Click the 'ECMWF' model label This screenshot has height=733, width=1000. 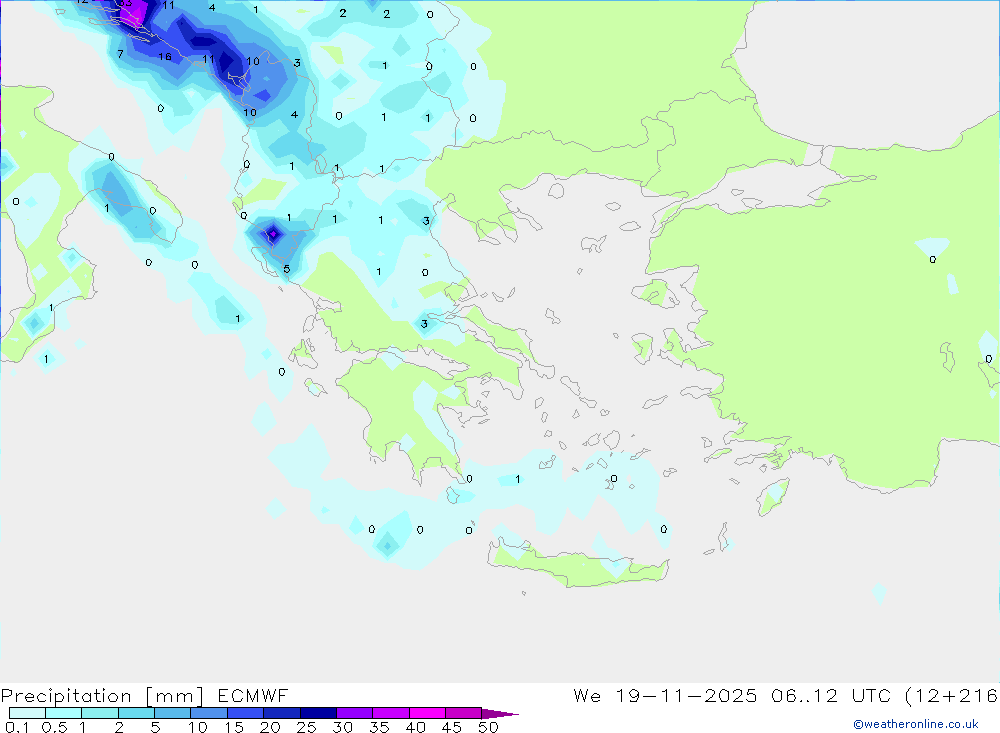(253, 695)
